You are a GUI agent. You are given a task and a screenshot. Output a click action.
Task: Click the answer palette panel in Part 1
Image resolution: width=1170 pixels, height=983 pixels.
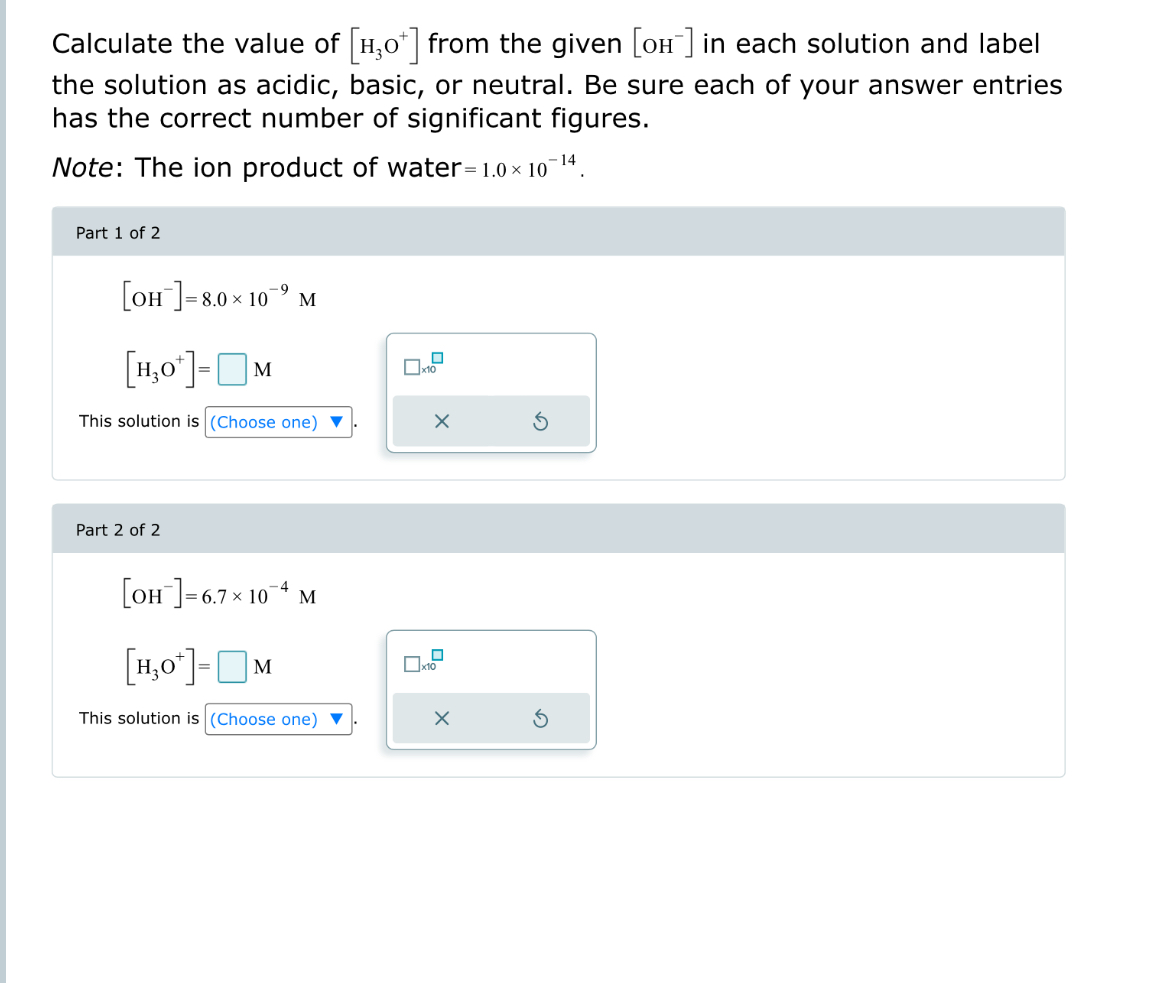(491, 393)
